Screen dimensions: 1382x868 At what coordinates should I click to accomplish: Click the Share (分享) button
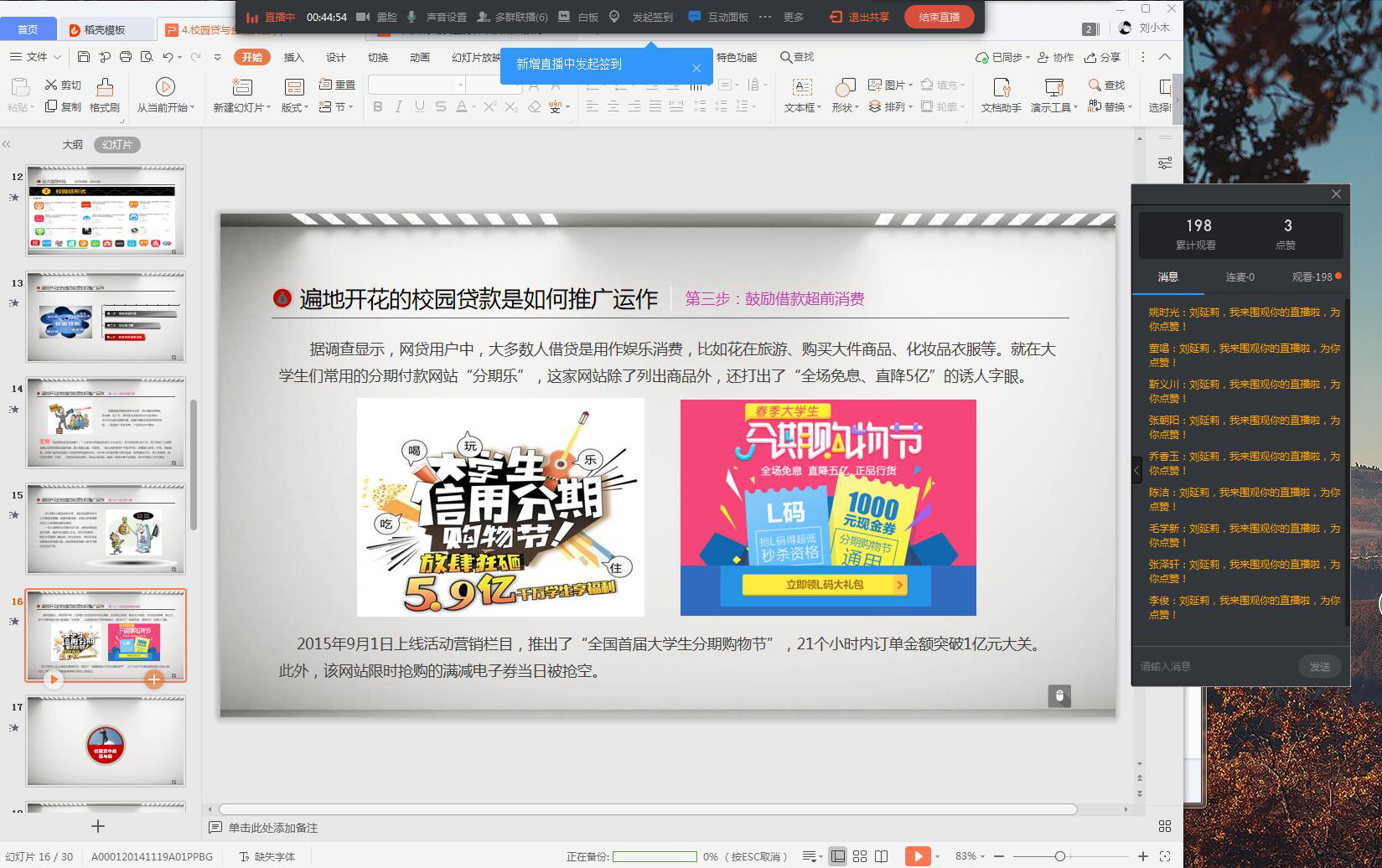[1102, 57]
